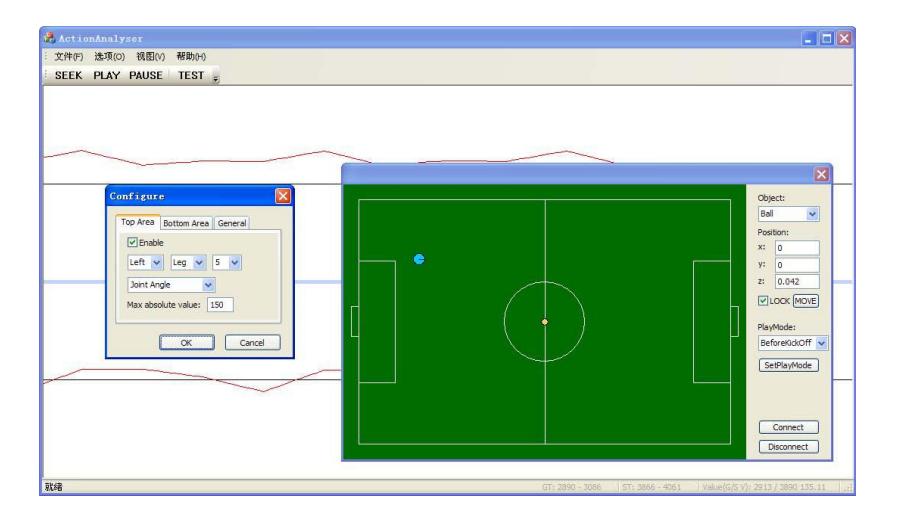This screenshot has width=899, height=517.
Task: Click the toolbar overflow arrow after TEST
Action: 216,77
